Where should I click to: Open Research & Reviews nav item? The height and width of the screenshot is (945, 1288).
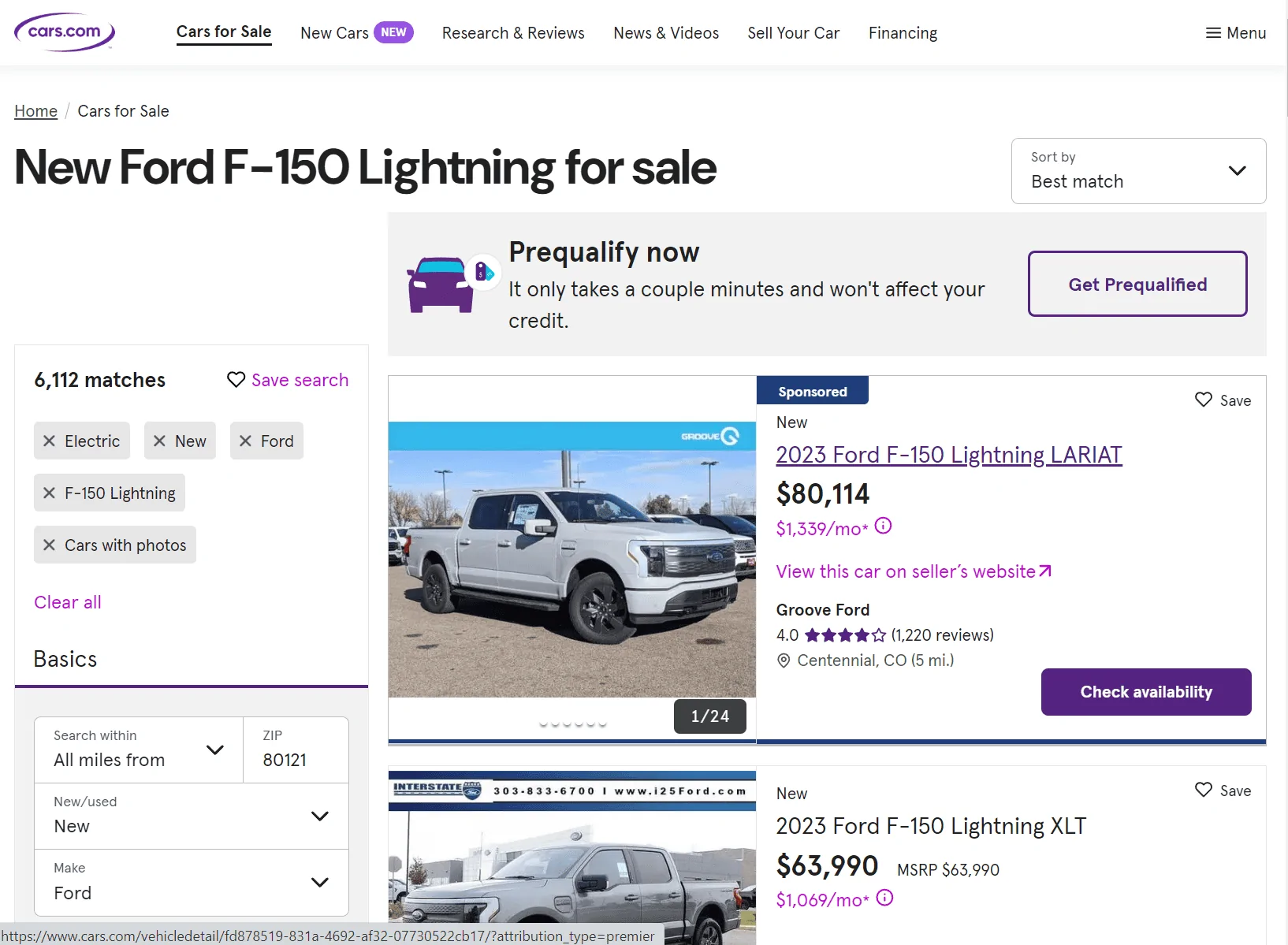tap(513, 33)
